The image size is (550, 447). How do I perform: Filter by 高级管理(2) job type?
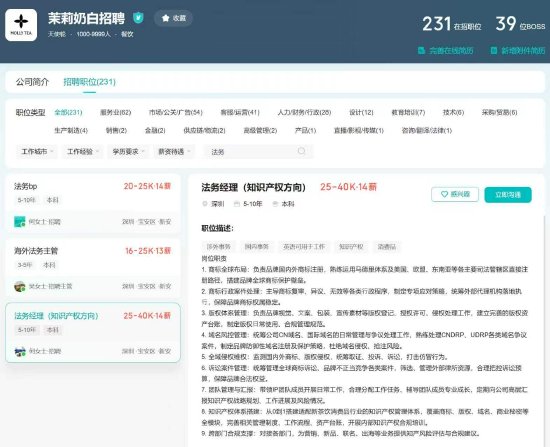tap(260, 131)
